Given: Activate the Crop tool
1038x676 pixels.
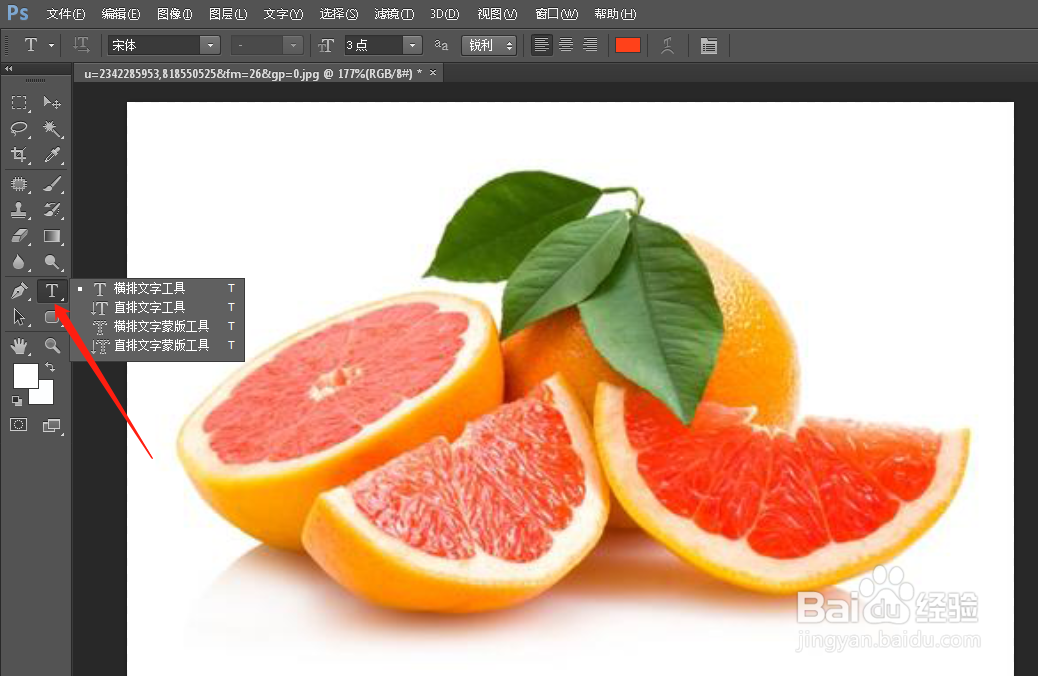Looking at the screenshot, I should (19, 155).
